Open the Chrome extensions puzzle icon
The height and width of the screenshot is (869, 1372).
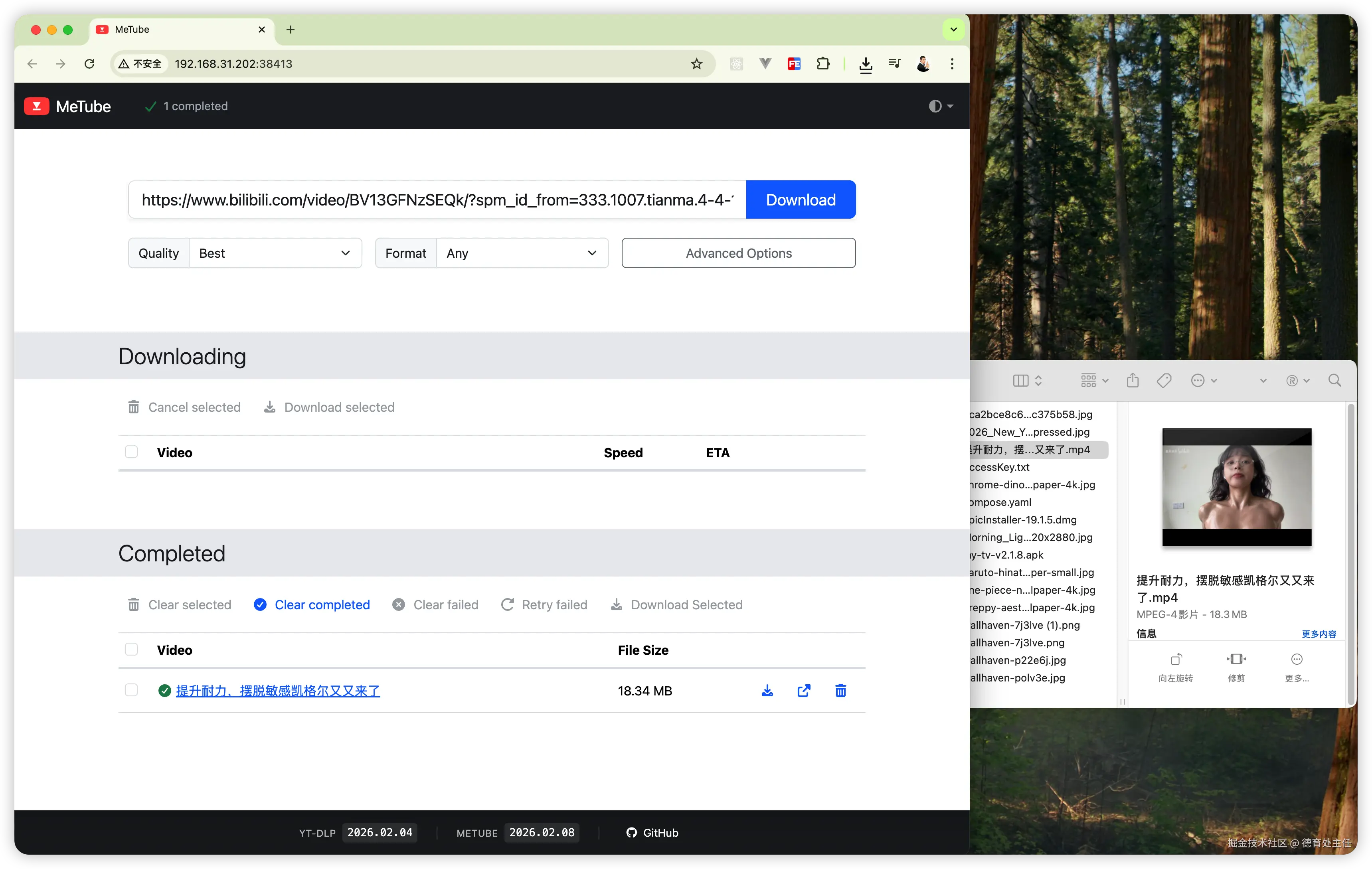pos(823,64)
